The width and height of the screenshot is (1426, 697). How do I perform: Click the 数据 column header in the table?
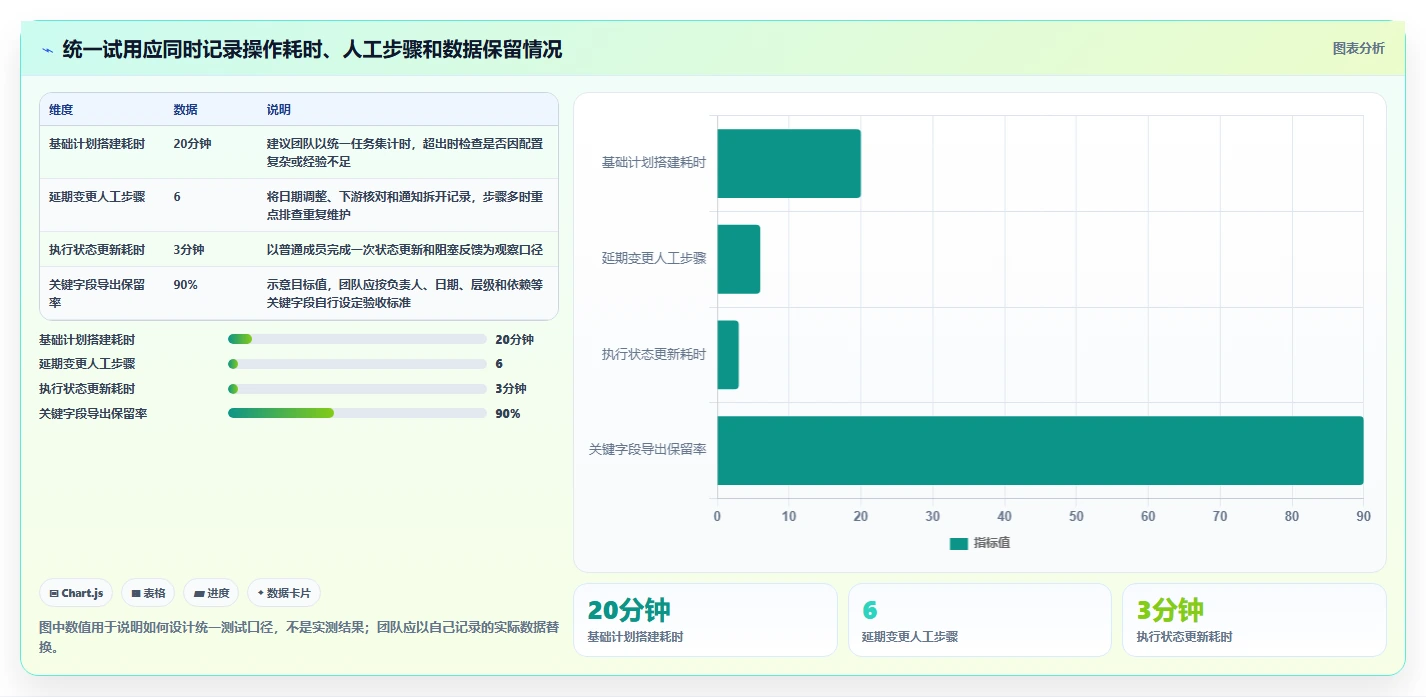pos(185,110)
